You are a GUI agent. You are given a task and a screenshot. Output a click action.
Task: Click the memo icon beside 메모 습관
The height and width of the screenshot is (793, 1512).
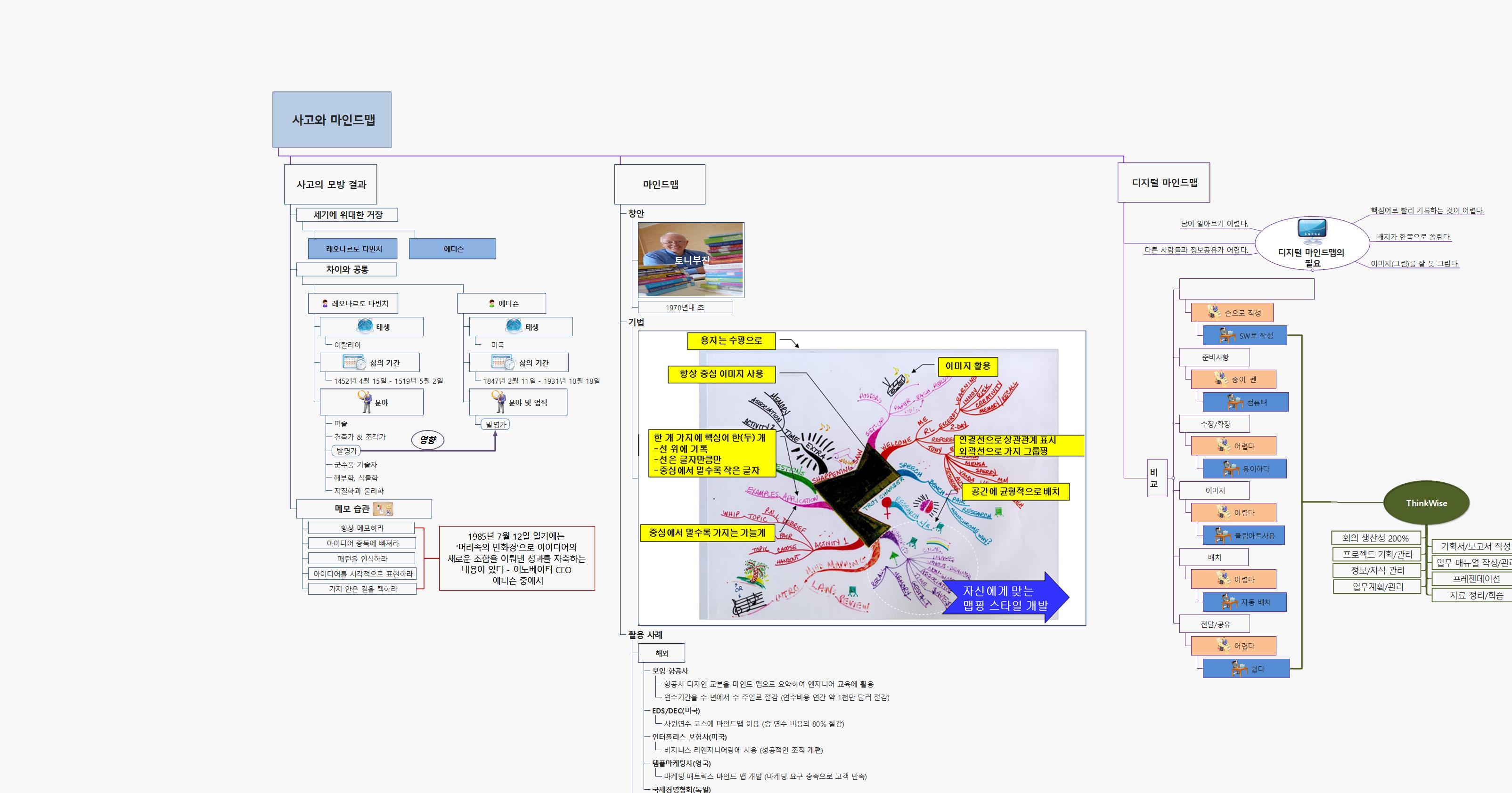pyautogui.click(x=383, y=509)
